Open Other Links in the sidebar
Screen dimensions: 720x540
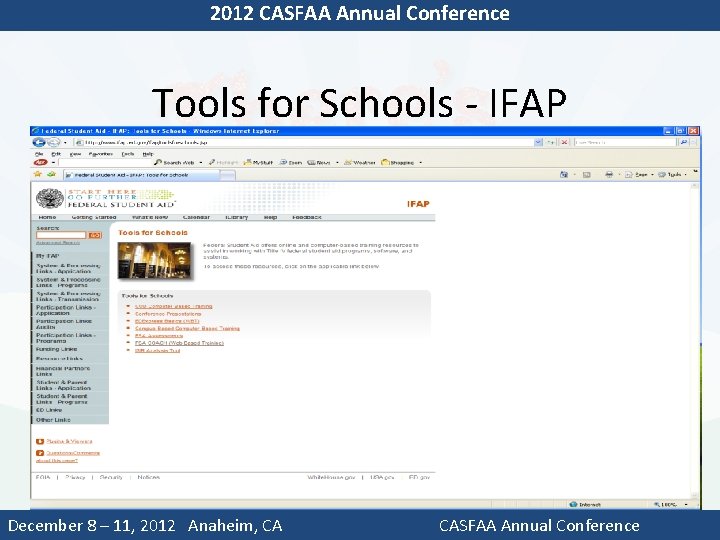tap(53, 420)
